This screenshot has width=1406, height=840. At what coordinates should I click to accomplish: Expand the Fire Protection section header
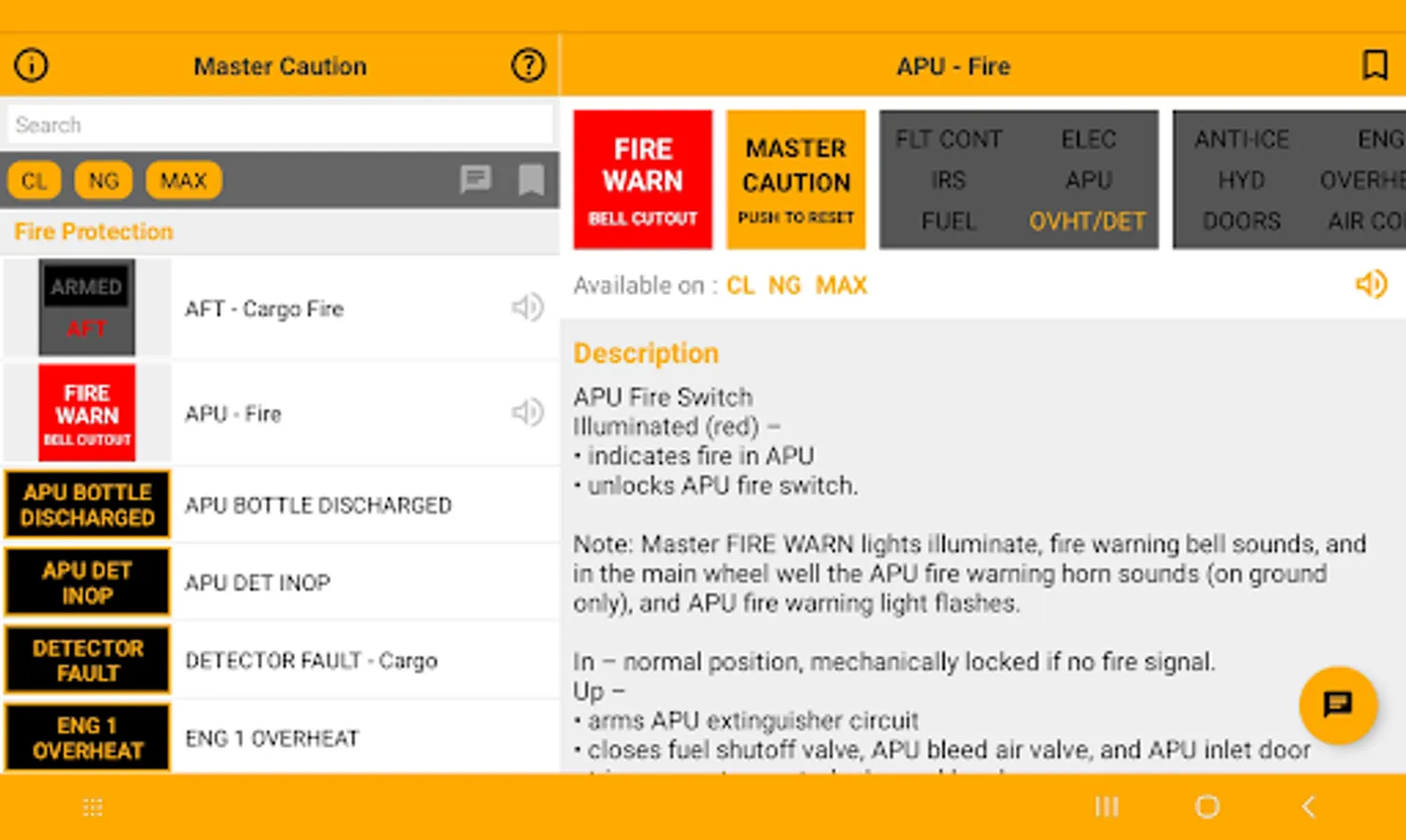coord(92,231)
